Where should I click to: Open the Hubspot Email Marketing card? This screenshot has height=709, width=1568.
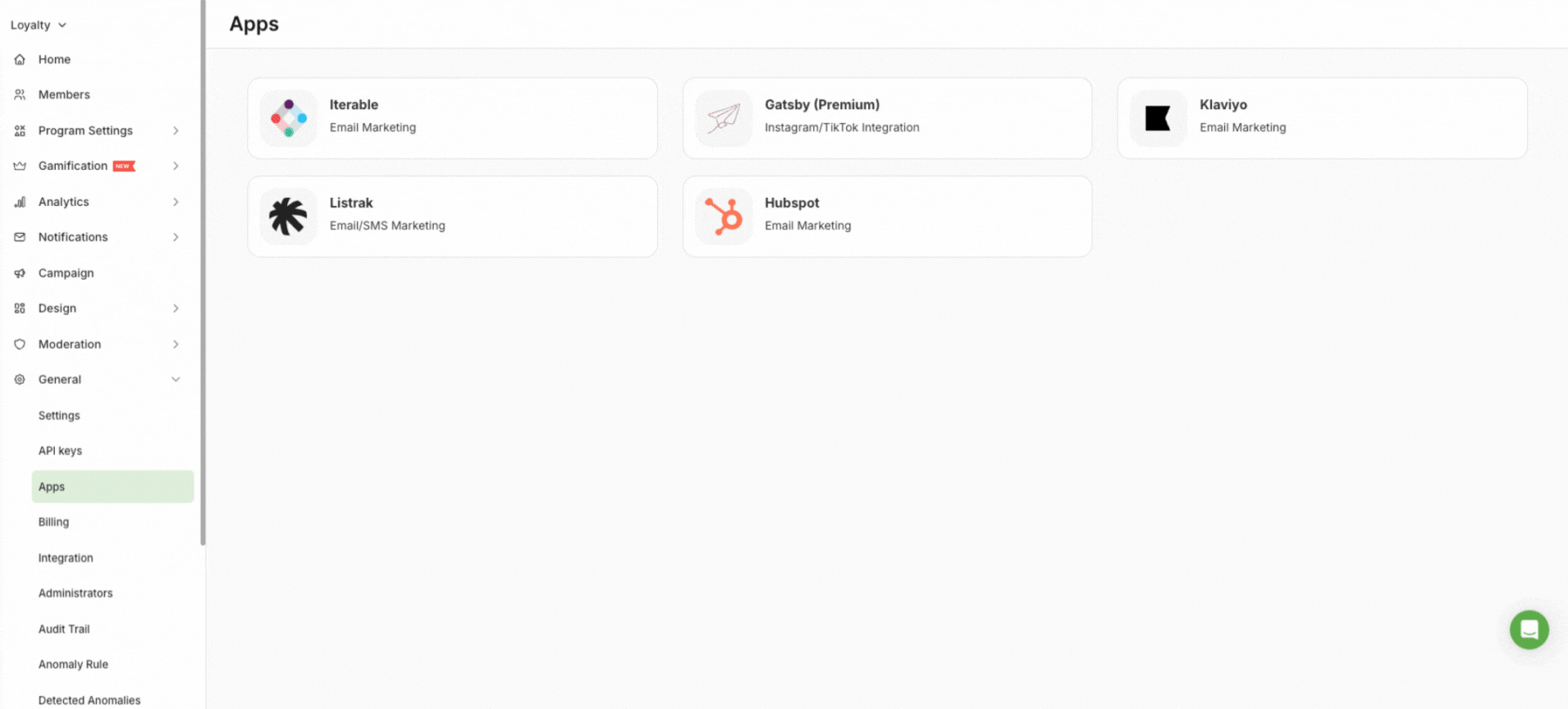(x=887, y=216)
